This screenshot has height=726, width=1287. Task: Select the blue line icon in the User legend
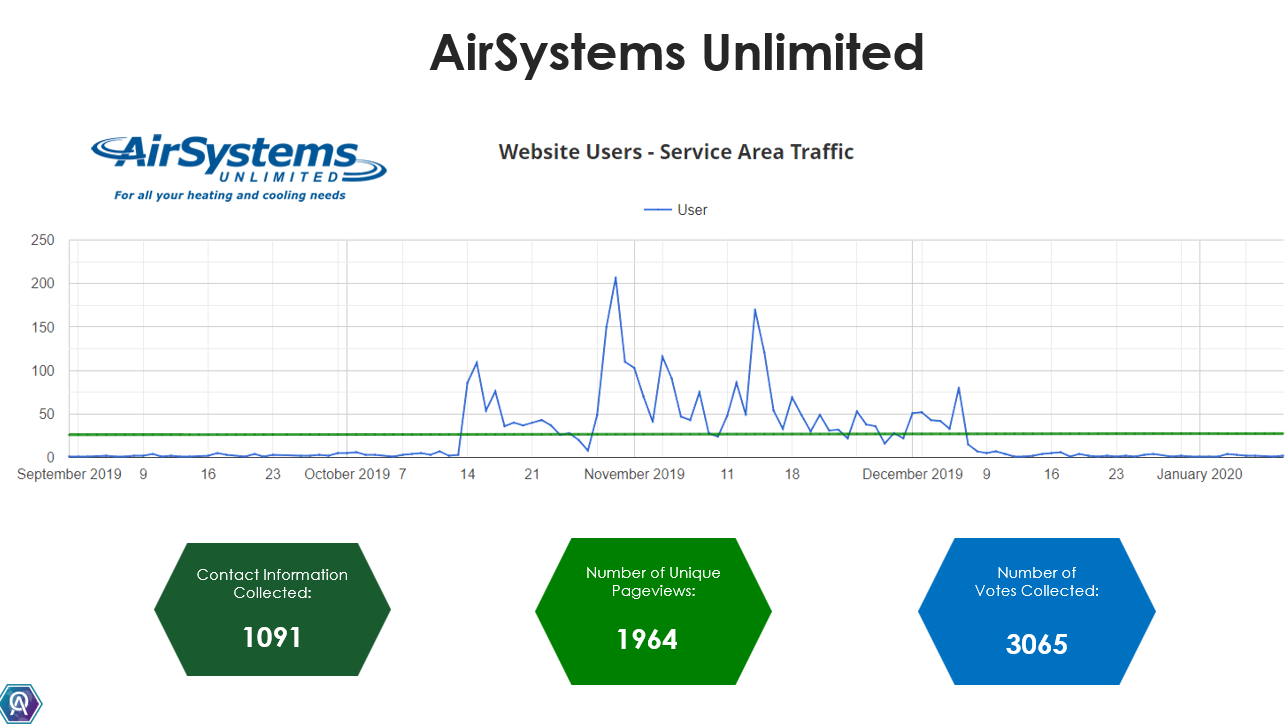(x=660, y=210)
